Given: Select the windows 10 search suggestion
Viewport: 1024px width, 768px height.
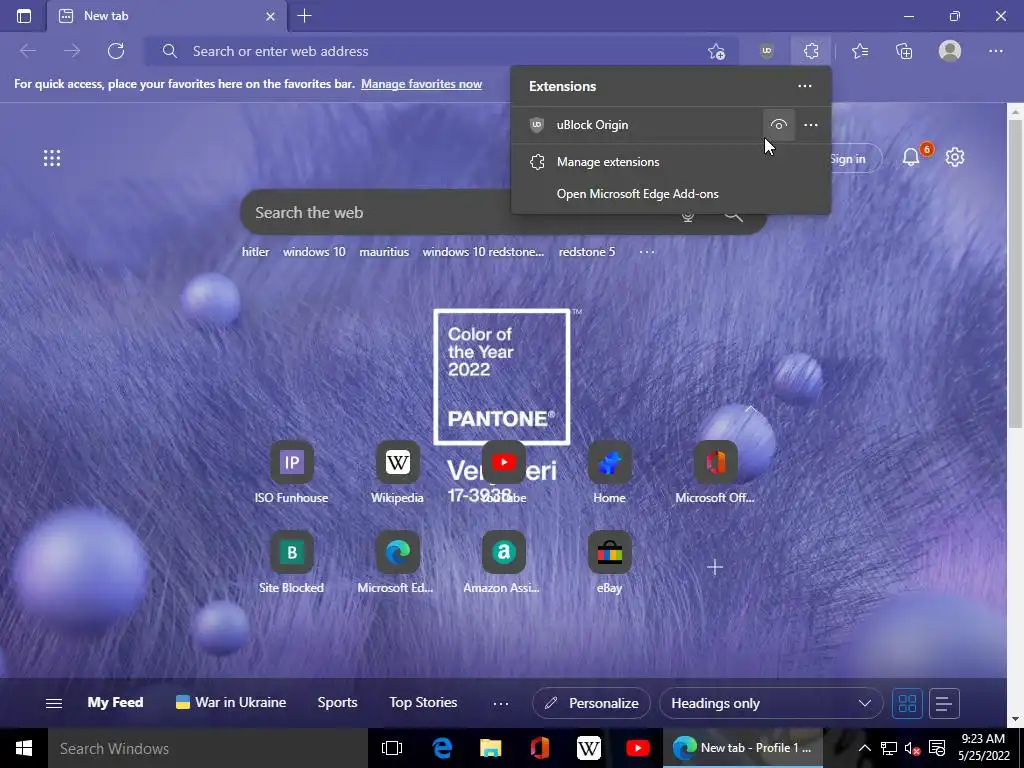Looking at the screenshot, I should pos(314,252).
